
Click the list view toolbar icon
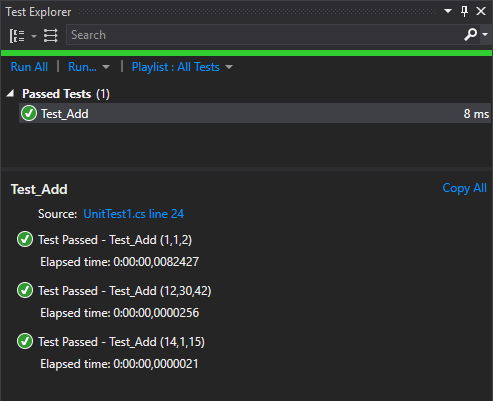click(x=51, y=35)
